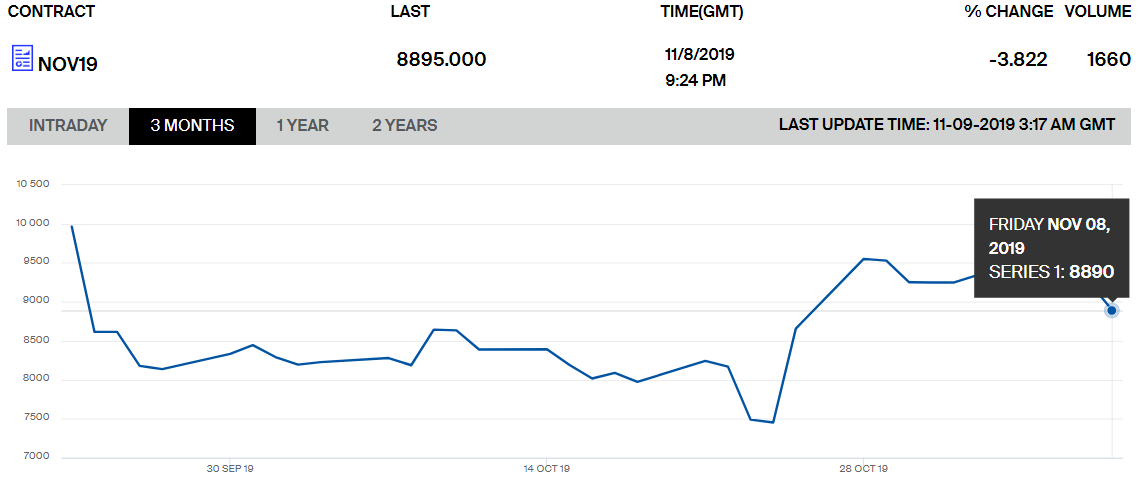This screenshot has height=481, width=1140.
Task: Click the 1660 volume value
Action: 1109,60
